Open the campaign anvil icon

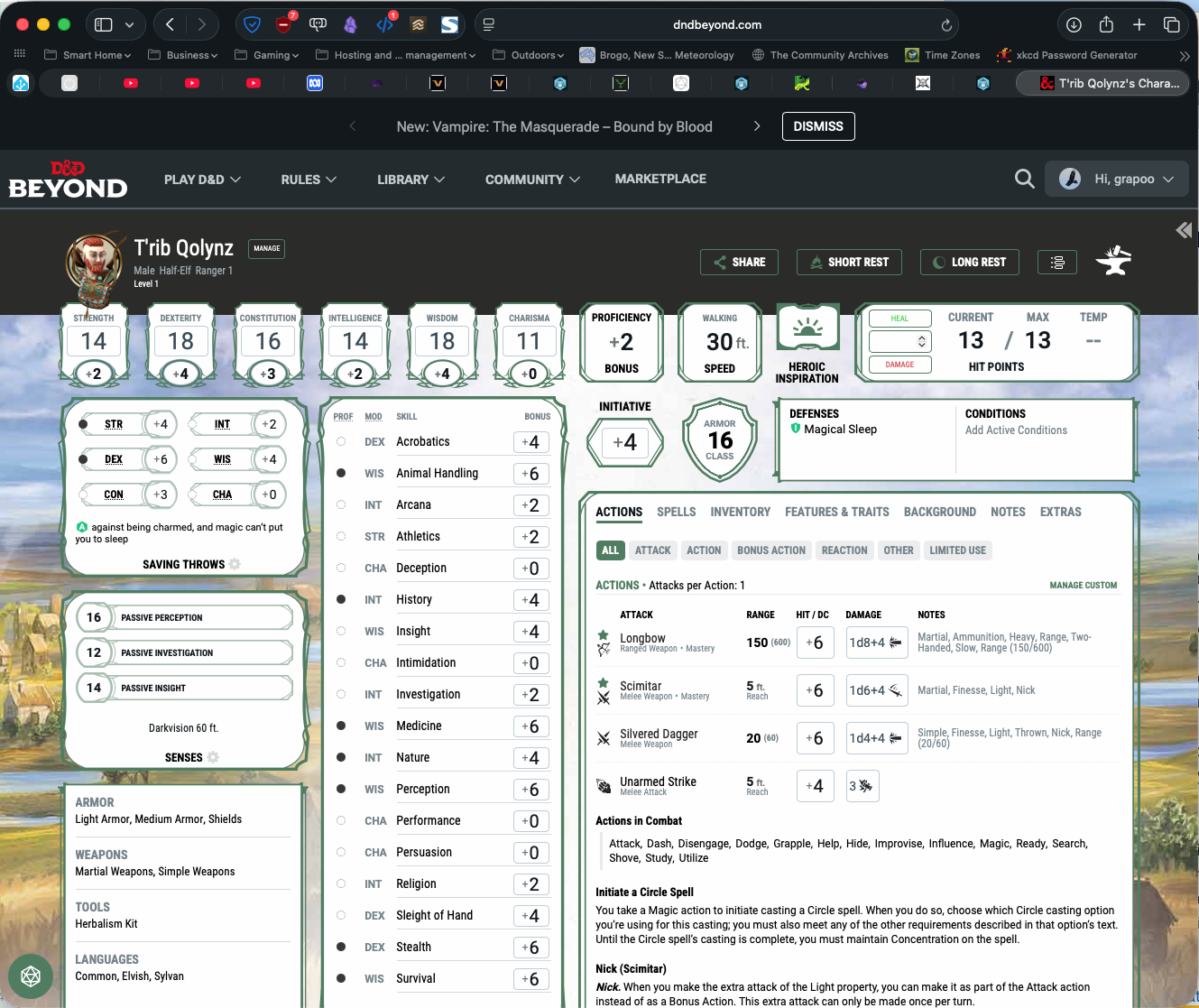(1113, 262)
